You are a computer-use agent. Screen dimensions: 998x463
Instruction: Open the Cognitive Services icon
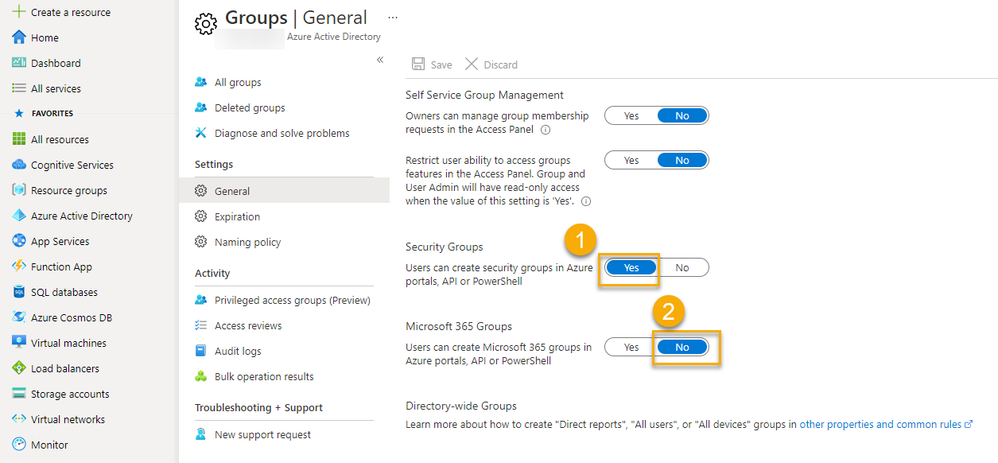tap(19, 165)
